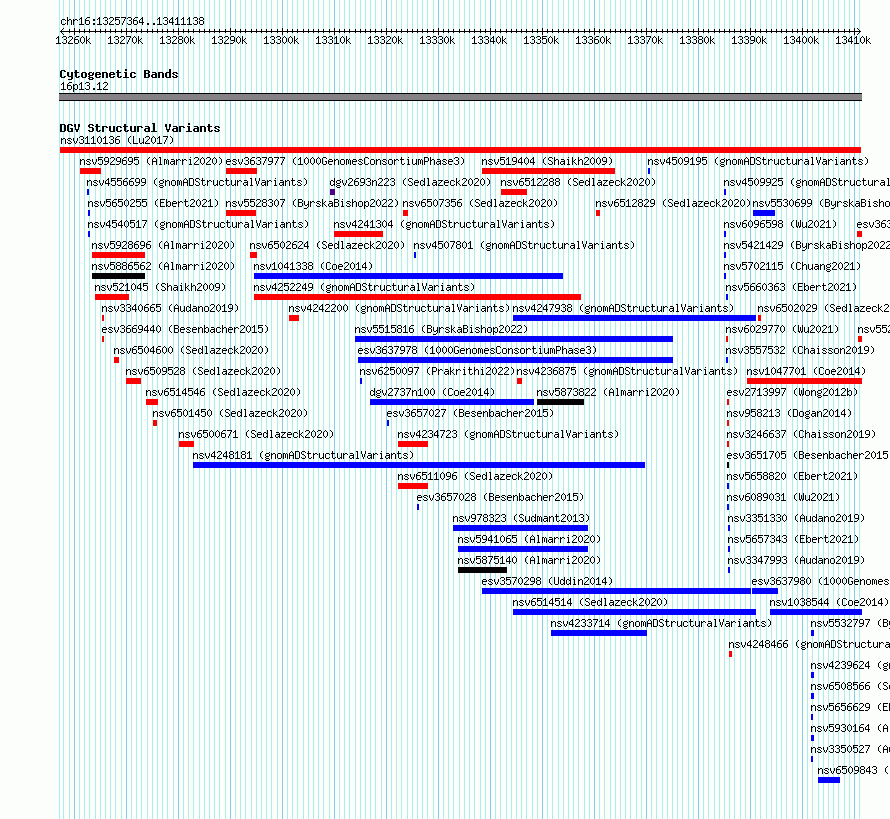Click the black bar under nsv5886562
Screen dimensions: 890x819
point(118,276)
